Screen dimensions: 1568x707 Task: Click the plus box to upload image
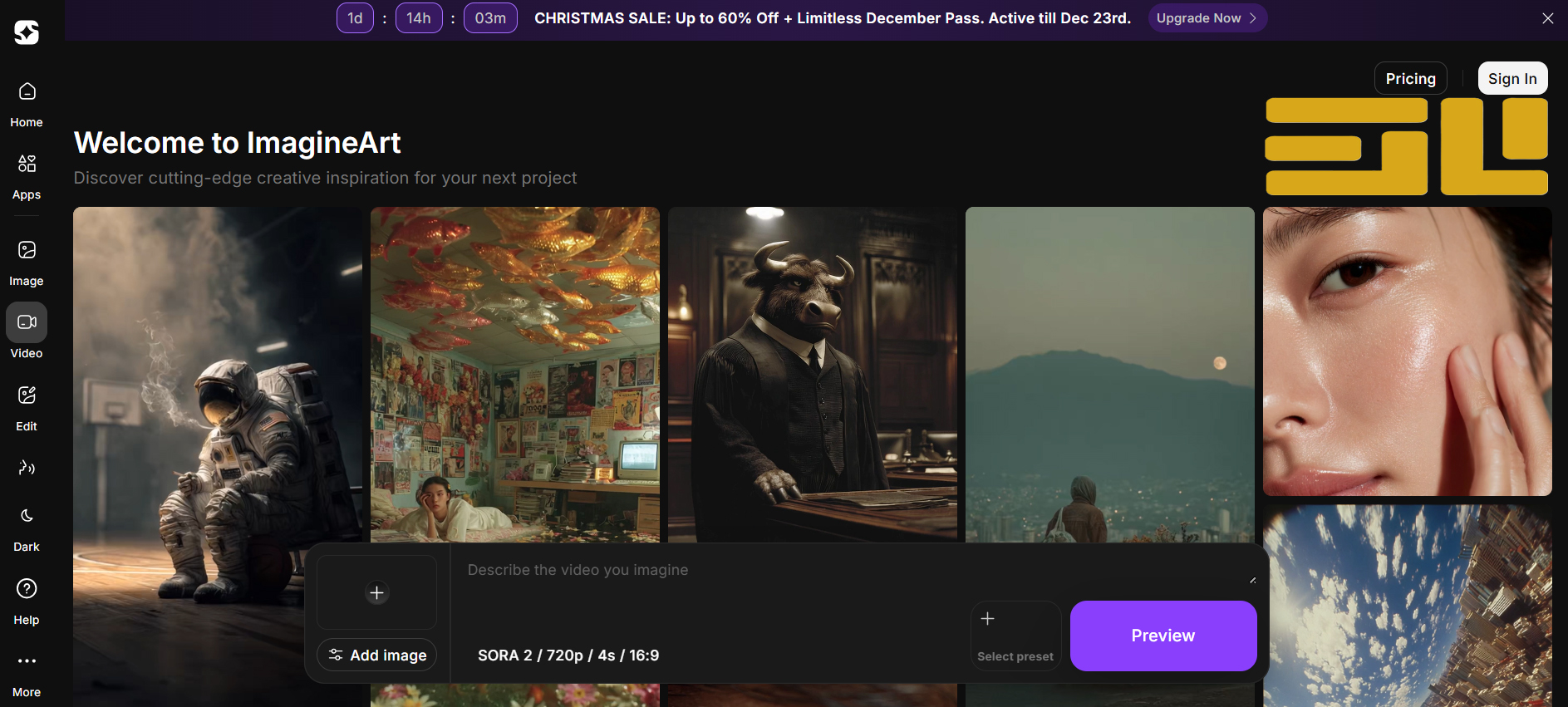[x=377, y=592]
